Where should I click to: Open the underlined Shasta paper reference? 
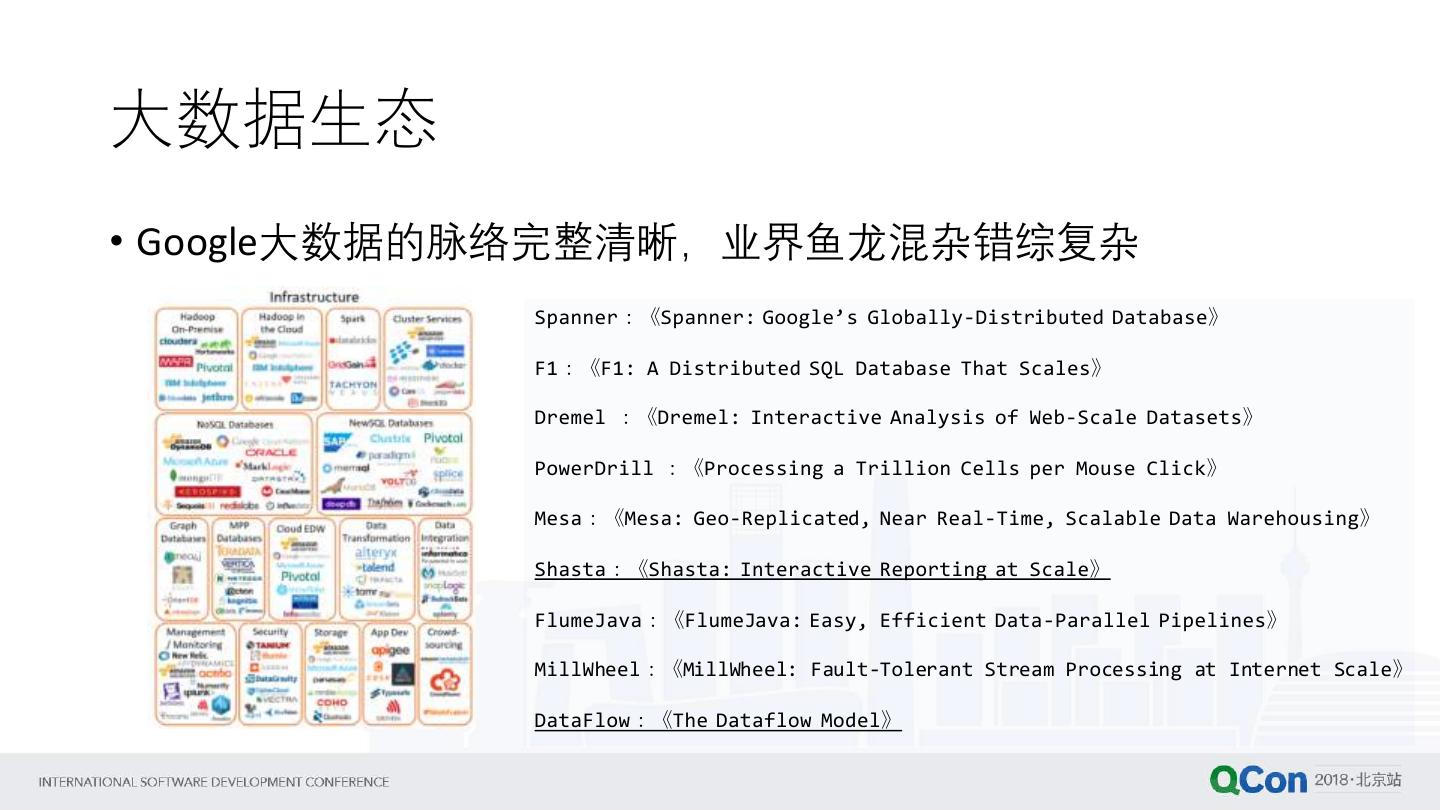click(x=822, y=569)
